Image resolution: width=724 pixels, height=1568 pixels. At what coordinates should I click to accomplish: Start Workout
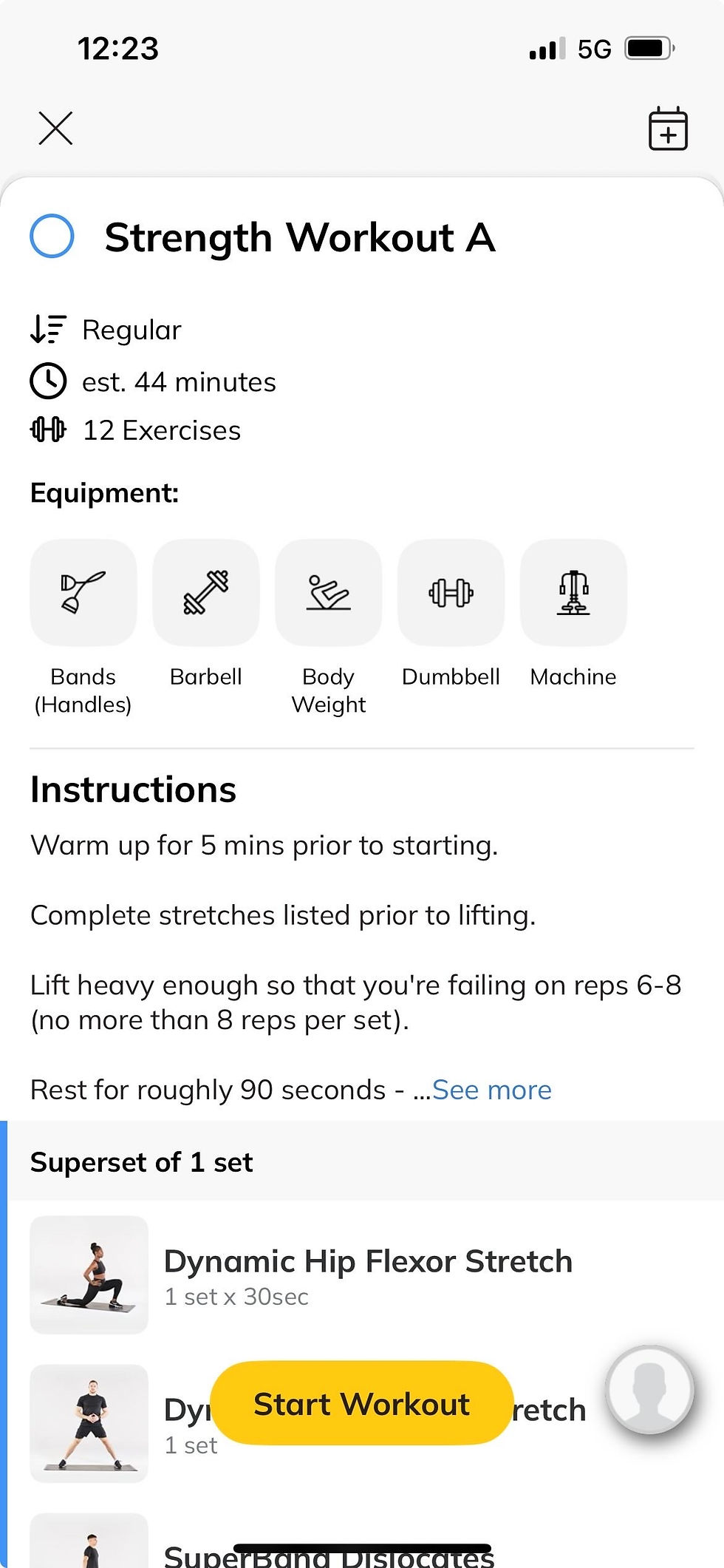pos(361,1404)
